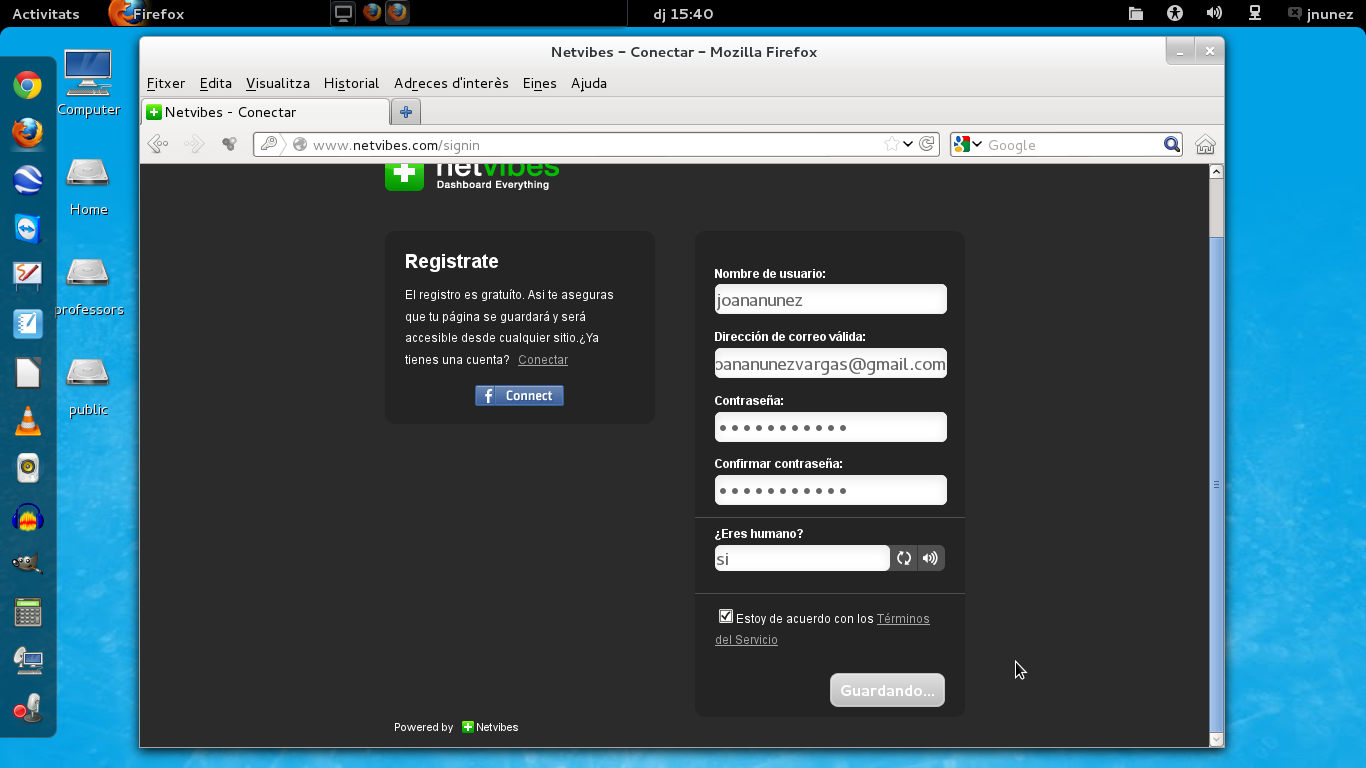Launch Firefox from the dock

point(27,132)
